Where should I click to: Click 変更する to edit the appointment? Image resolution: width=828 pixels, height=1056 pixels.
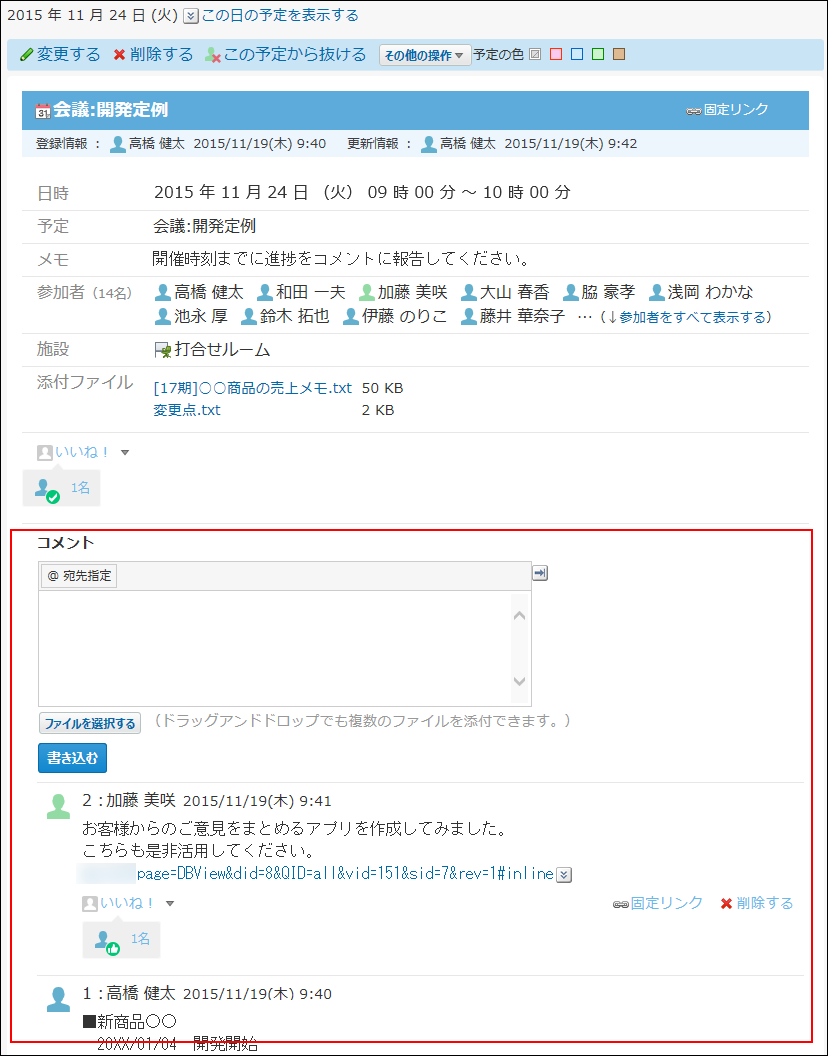[x=61, y=55]
